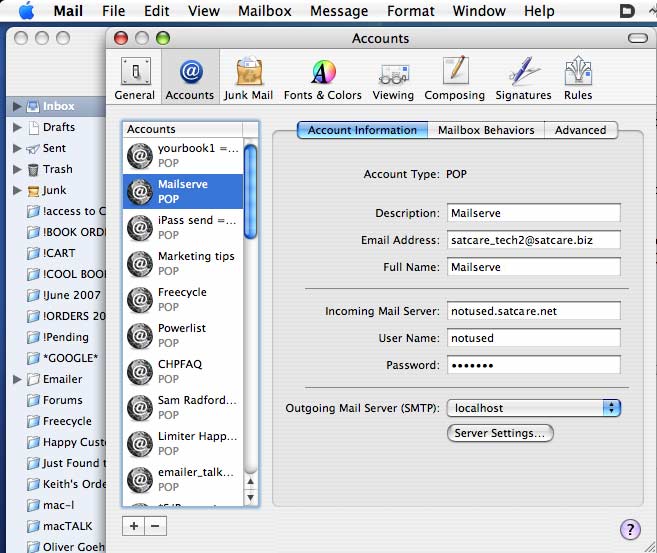657x553 pixels.
Task: Click the Email Address text field
Action: tap(533, 240)
